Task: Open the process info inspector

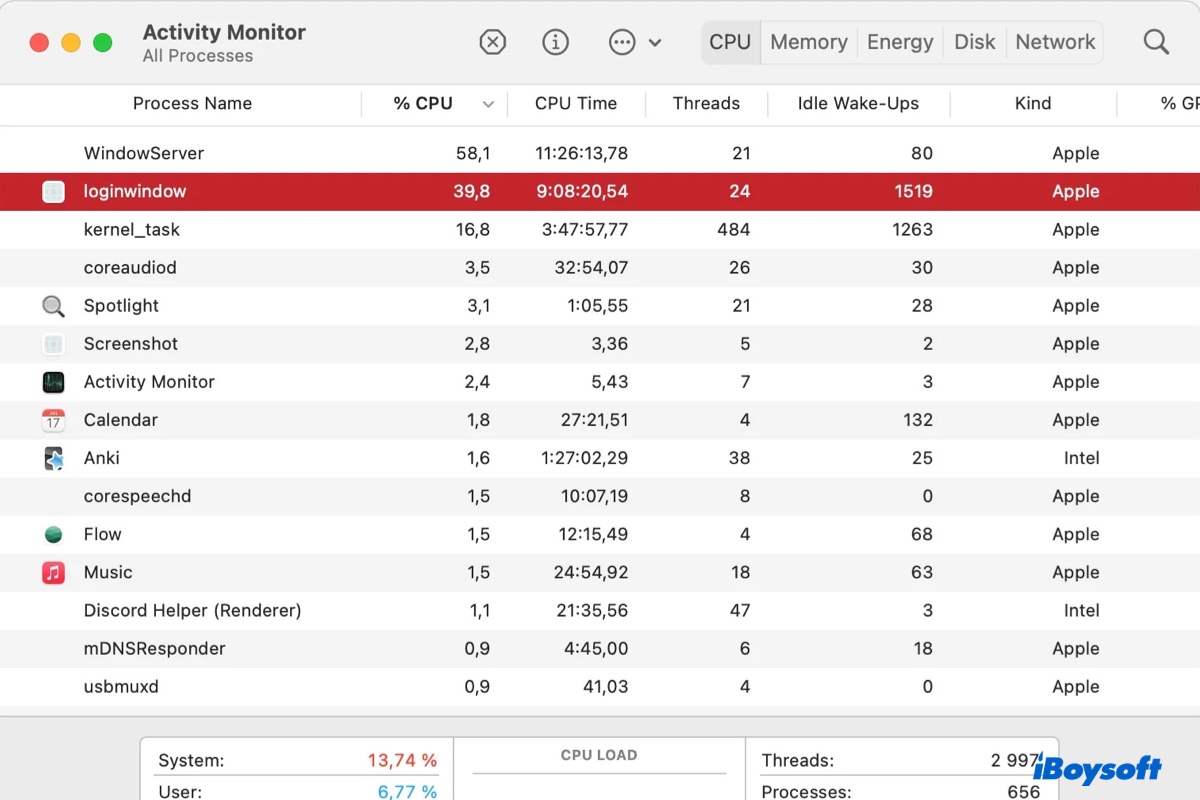Action: pyautogui.click(x=556, y=42)
